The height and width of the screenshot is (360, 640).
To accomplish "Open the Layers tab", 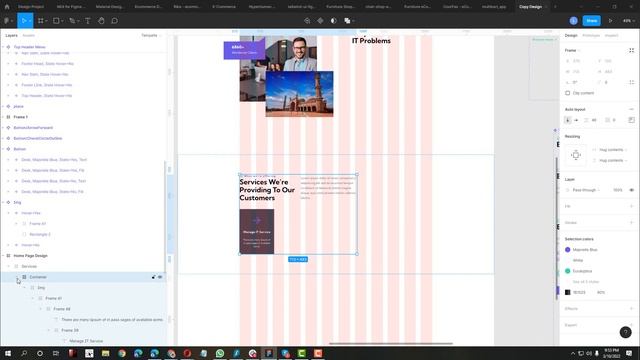I will (11, 36).
